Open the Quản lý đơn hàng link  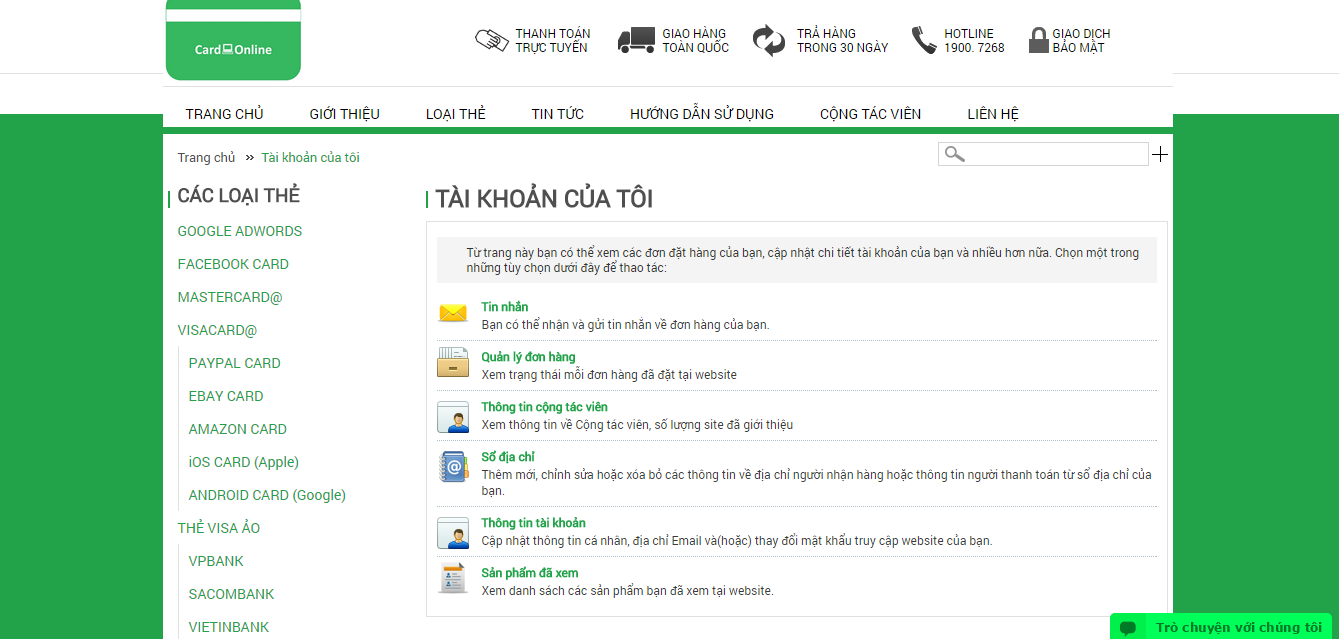tap(529, 357)
